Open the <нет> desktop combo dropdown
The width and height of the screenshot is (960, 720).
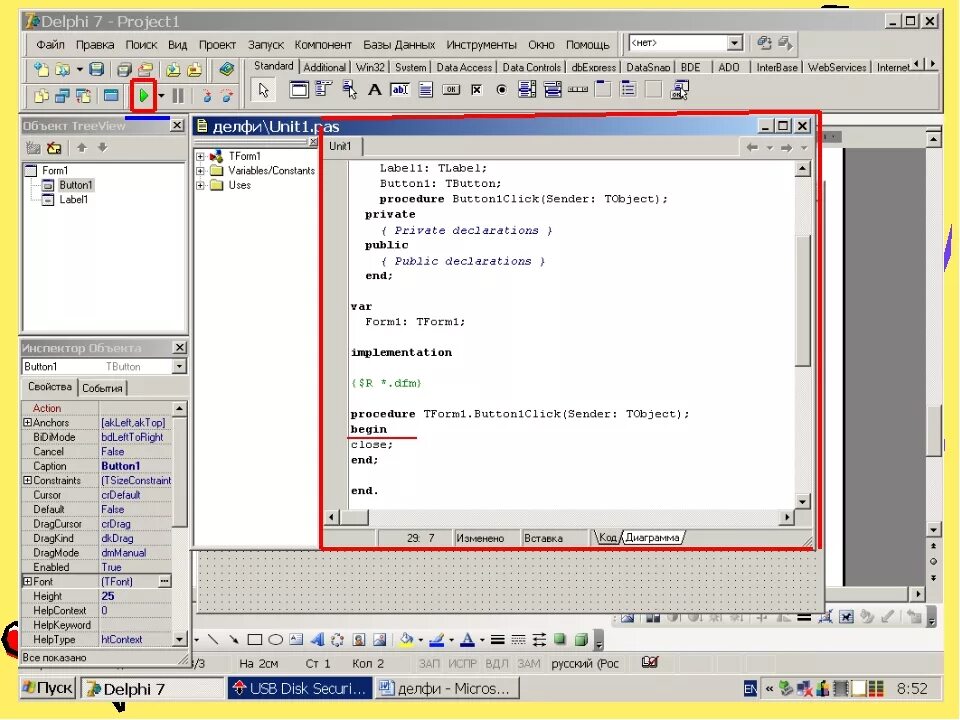[735, 43]
